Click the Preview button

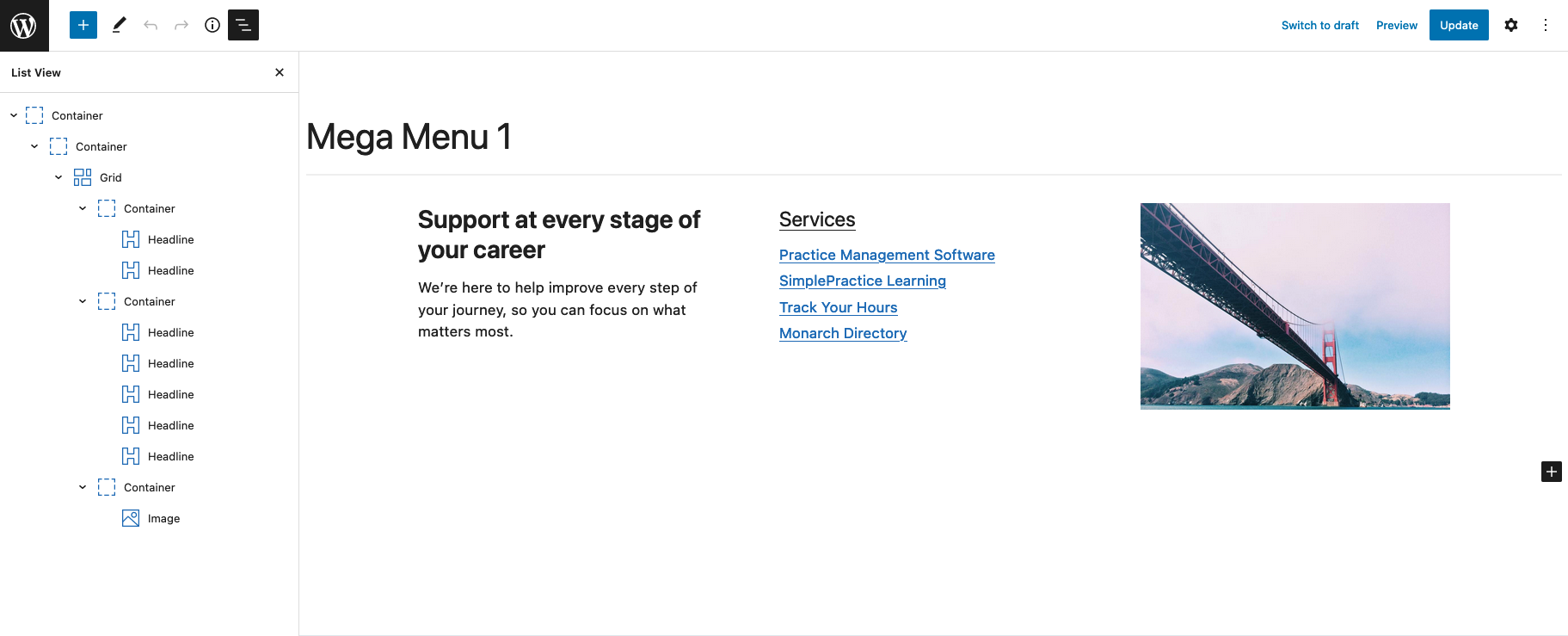click(x=1397, y=25)
